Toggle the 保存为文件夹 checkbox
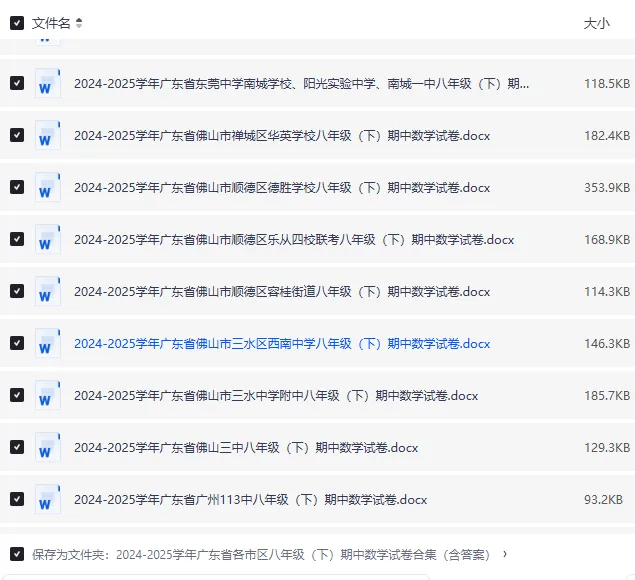This screenshot has width=635, height=580. pyautogui.click(x=17, y=554)
